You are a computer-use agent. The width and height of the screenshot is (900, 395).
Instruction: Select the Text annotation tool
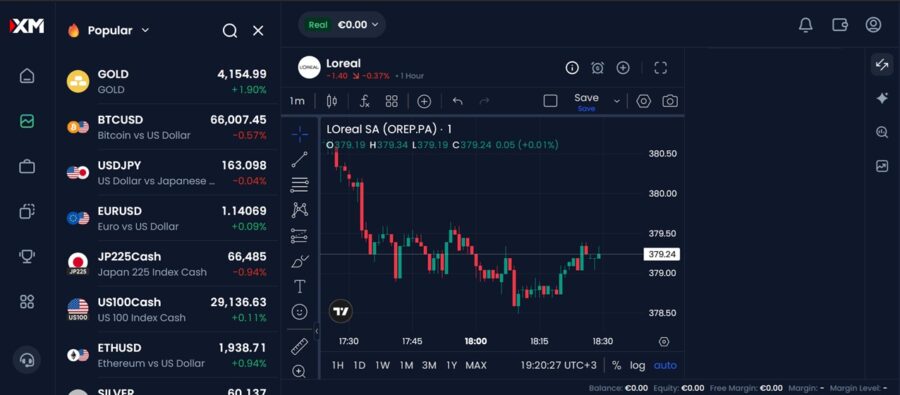[x=300, y=286]
